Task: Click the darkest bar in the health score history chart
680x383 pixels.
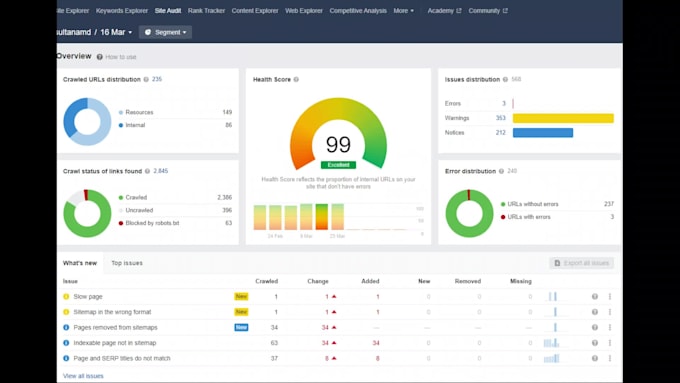Action: (x=322, y=217)
